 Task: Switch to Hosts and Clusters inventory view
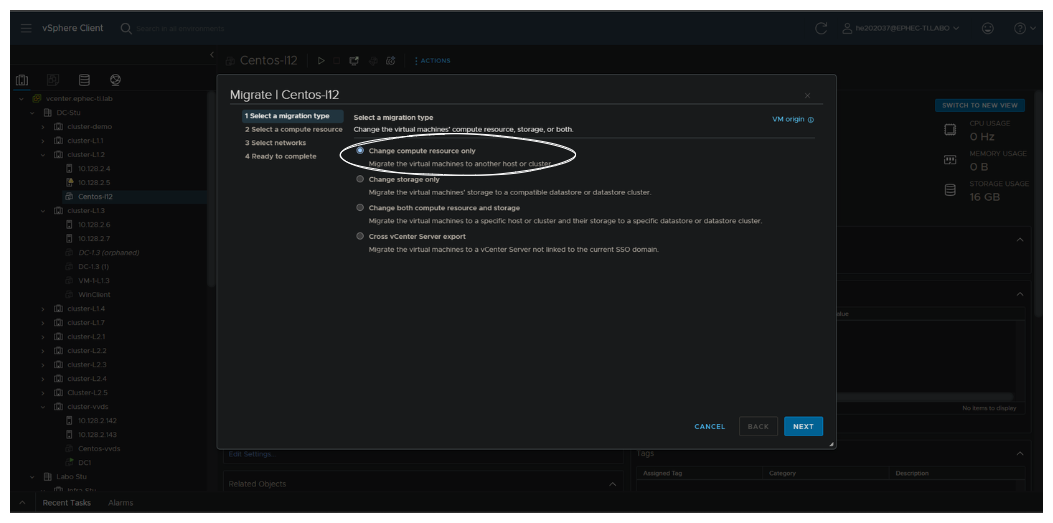22,80
